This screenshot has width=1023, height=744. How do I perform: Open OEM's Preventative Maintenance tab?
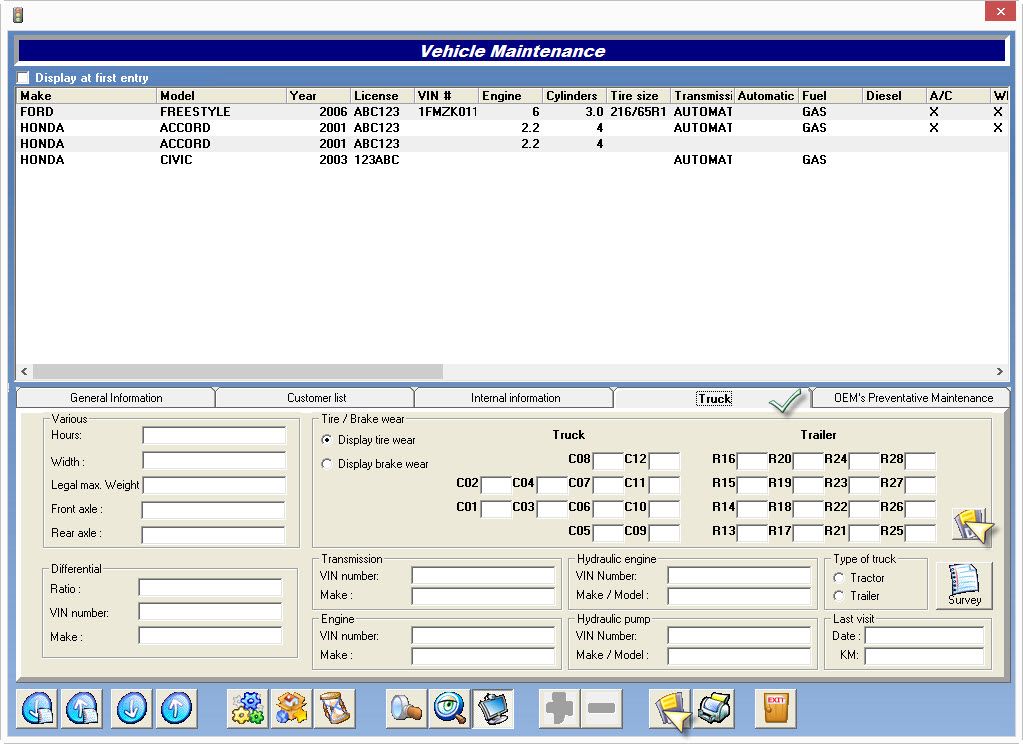click(x=910, y=397)
